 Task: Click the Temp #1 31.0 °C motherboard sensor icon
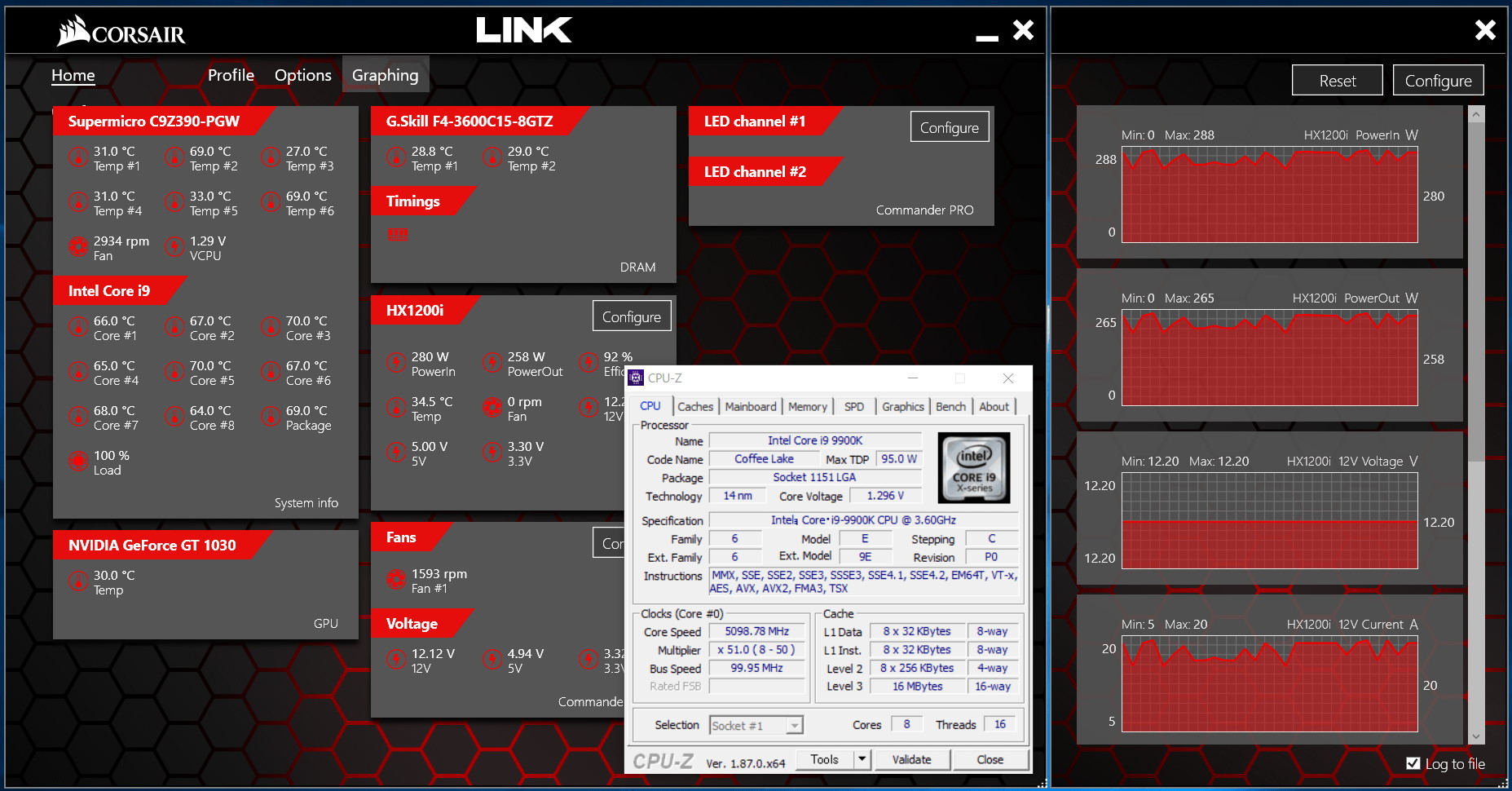78,157
